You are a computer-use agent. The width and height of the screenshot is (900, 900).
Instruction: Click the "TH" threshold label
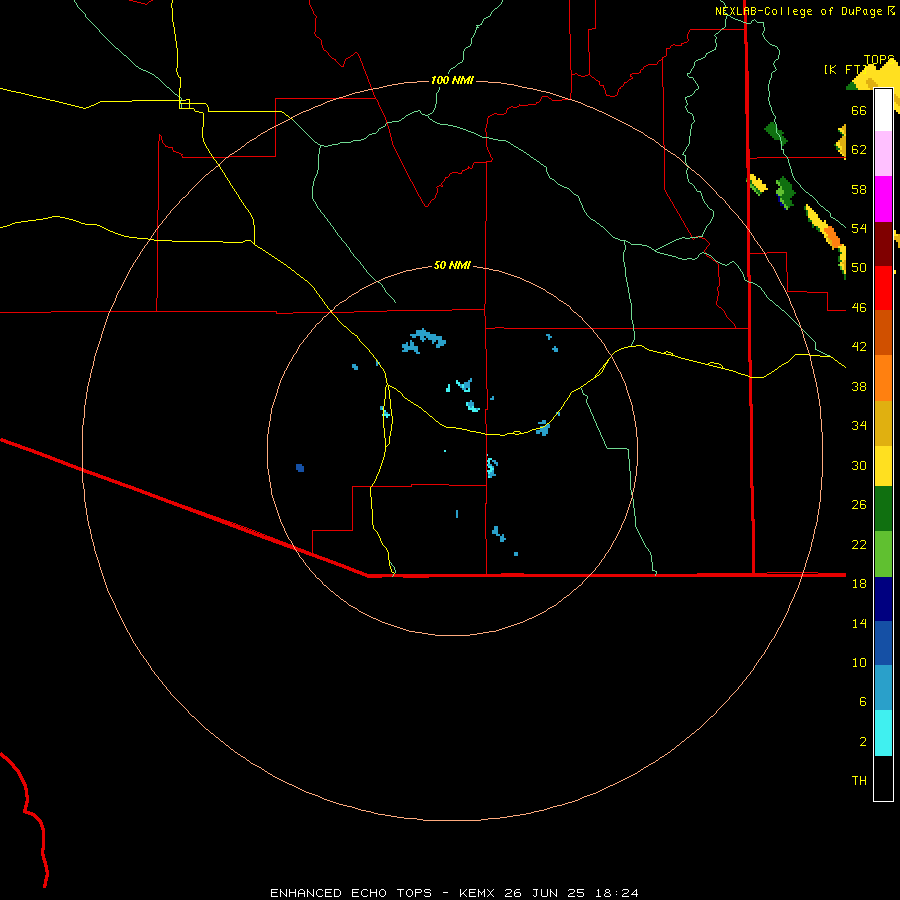[x=859, y=781]
